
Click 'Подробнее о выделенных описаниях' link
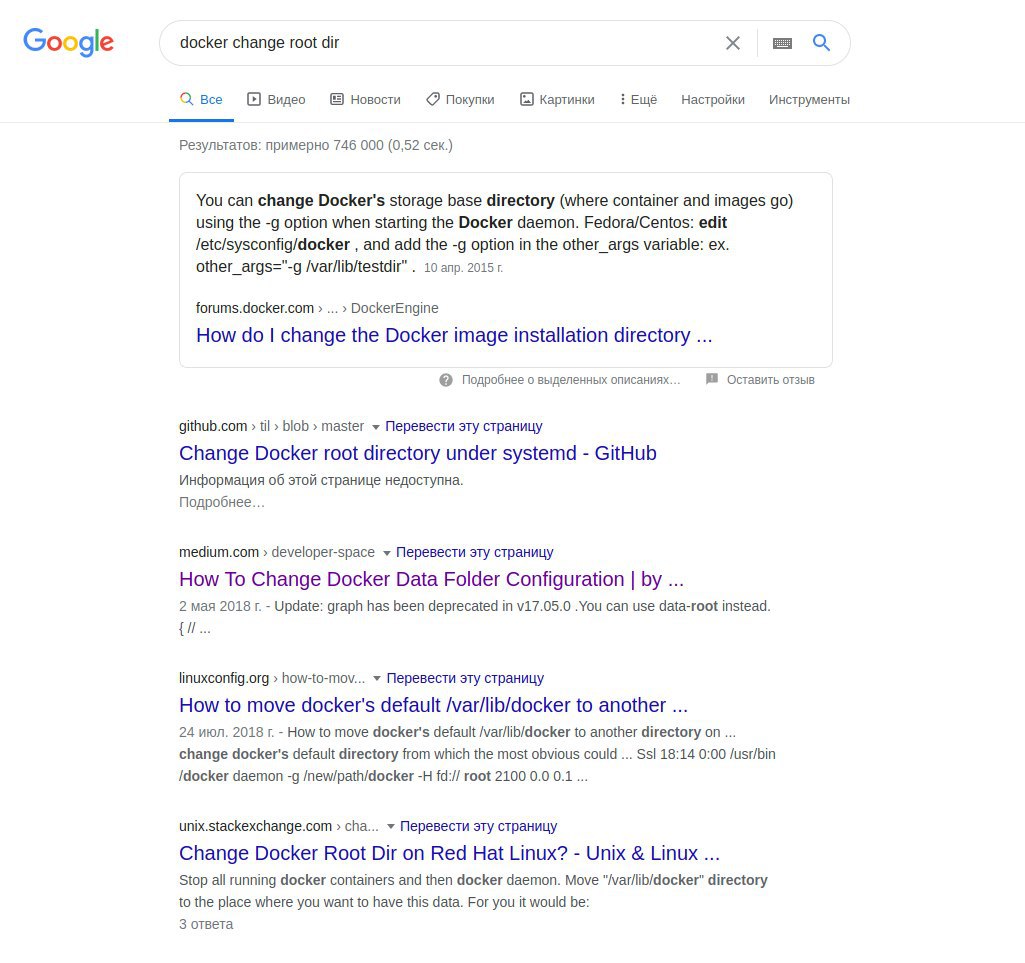[571, 380]
